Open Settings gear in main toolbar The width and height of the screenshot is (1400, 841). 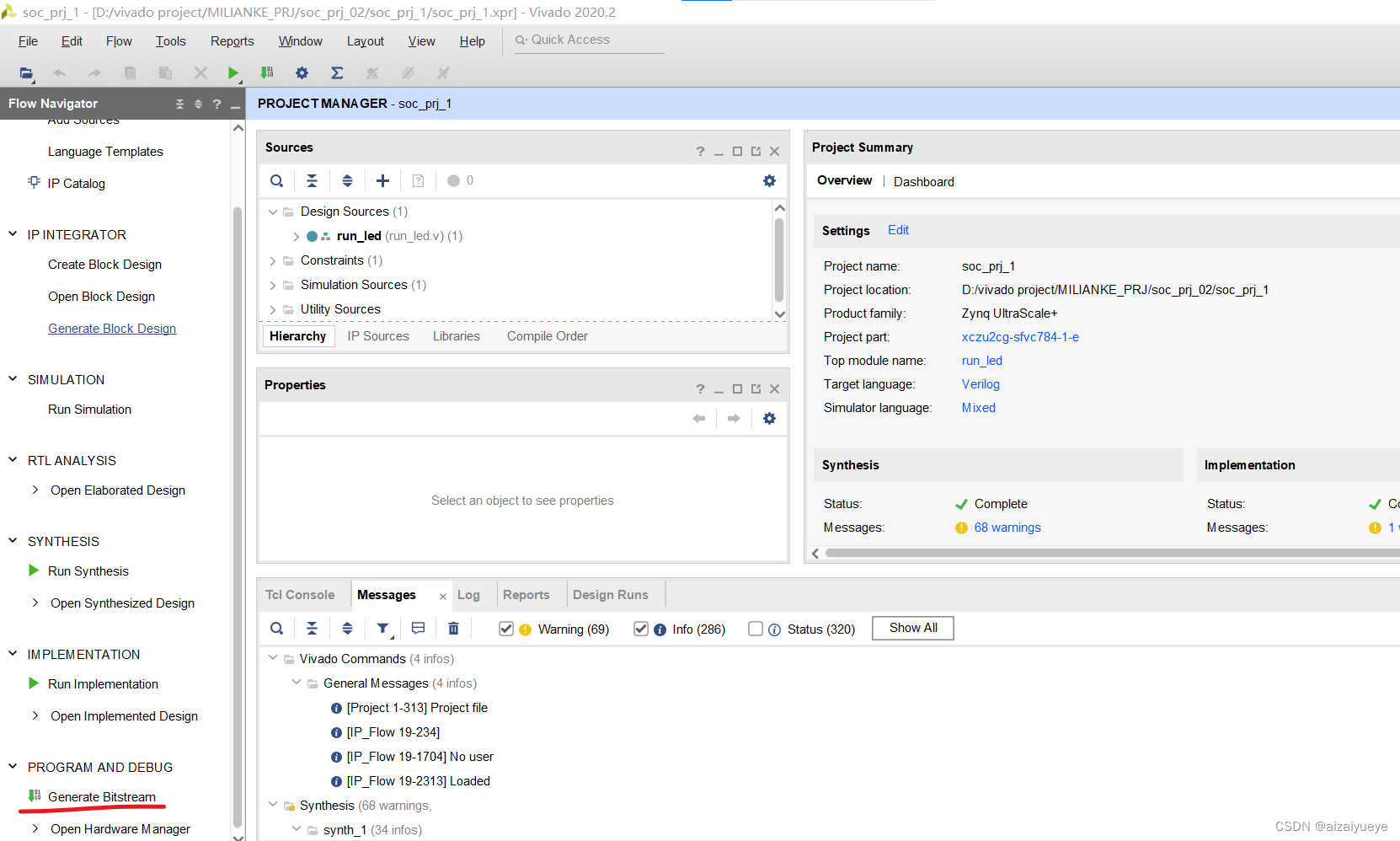click(302, 73)
